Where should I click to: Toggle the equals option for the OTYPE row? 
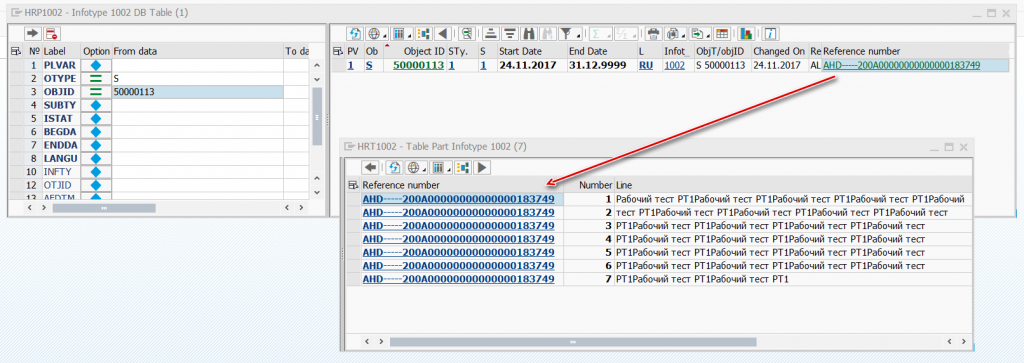[96, 78]
